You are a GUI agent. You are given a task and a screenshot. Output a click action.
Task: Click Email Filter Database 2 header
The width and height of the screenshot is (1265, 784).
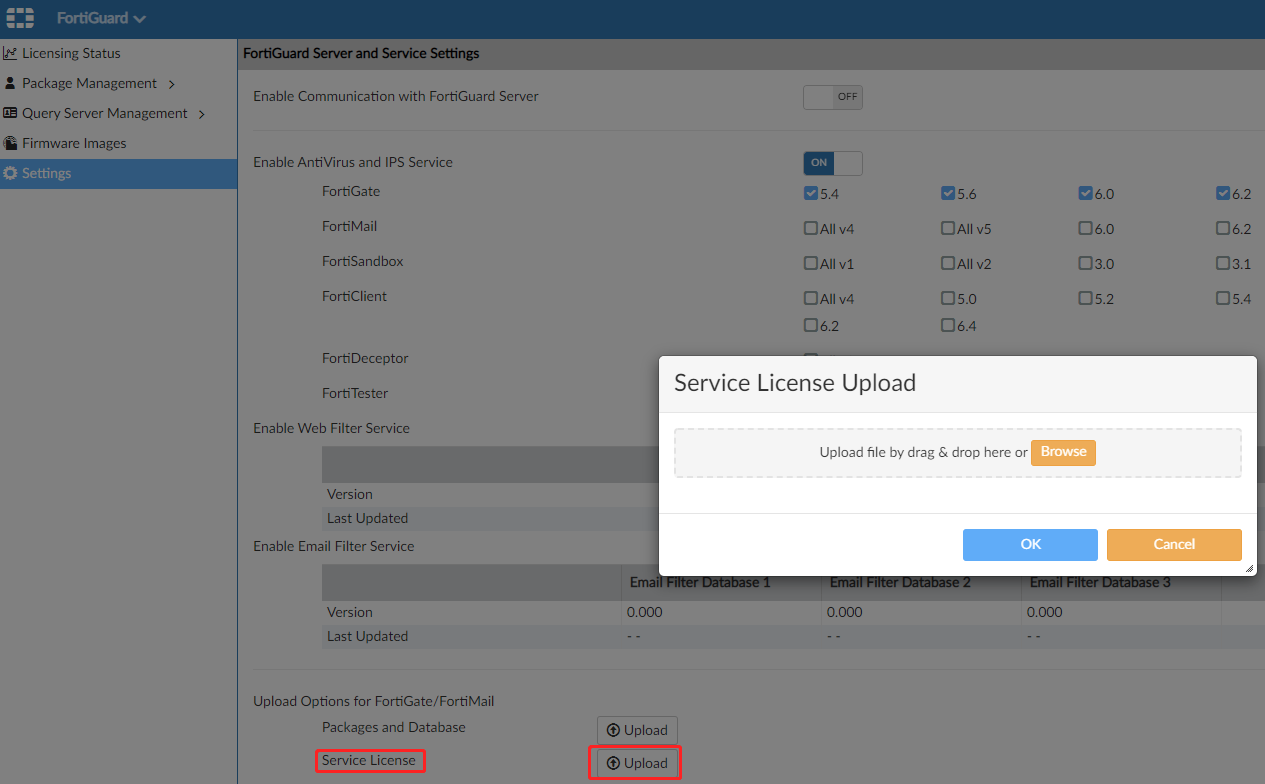[900, 582]
